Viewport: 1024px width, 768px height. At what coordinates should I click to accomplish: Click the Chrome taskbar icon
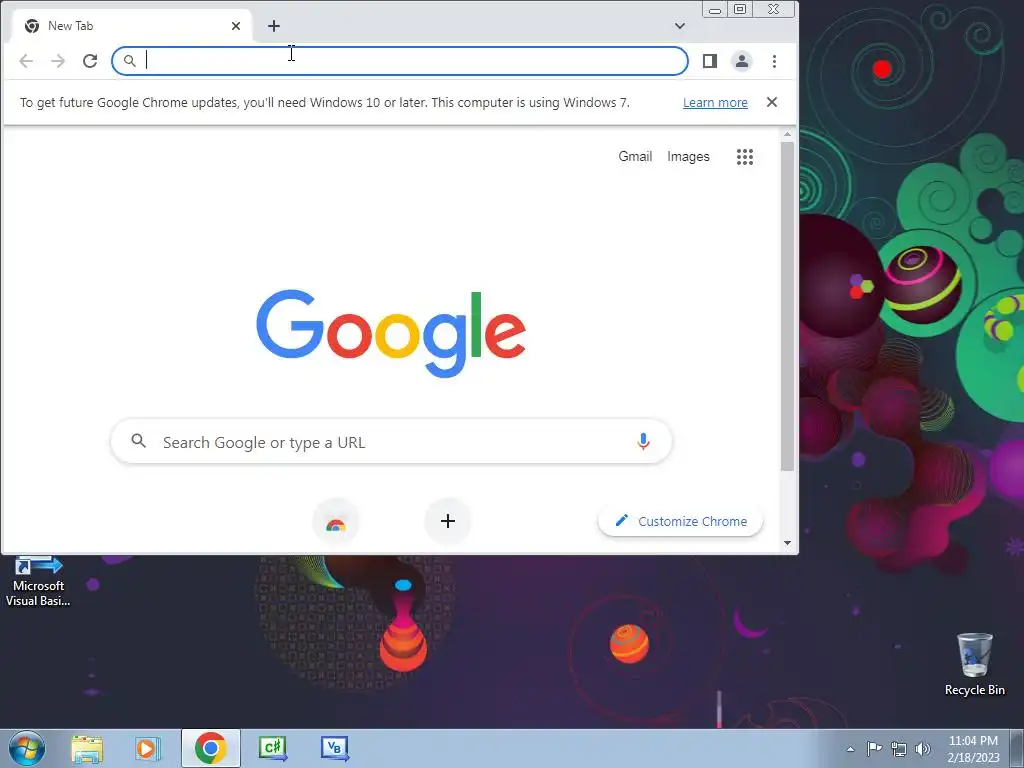210,748
